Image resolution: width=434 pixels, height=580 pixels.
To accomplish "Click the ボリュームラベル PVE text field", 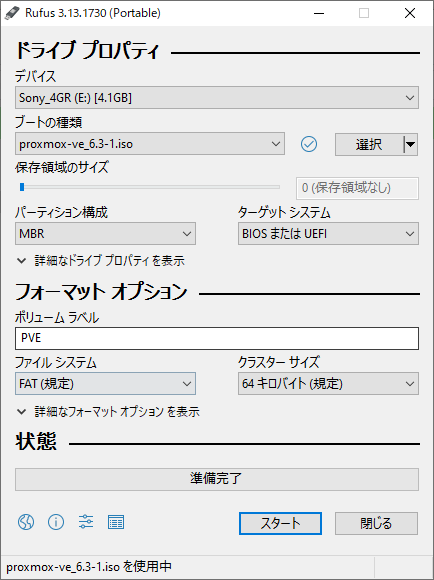I will tap(217, 338).
